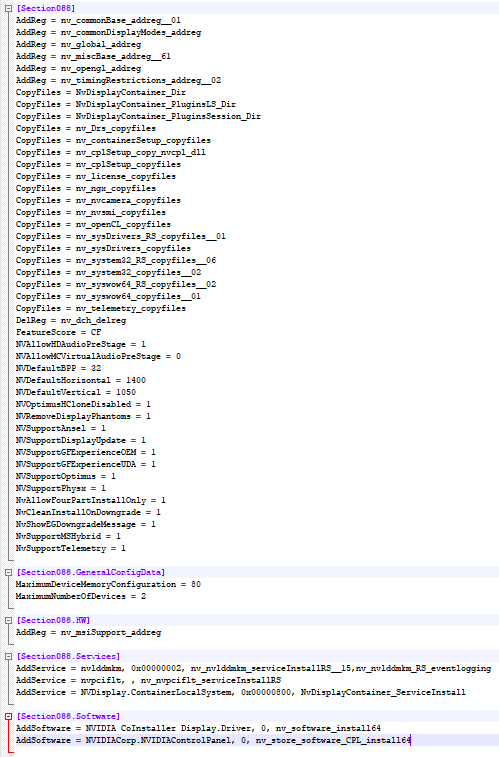Click line CopyFiles = nv_sysDrivers_RS_copyfiles__01

pyautogui.click(x=121, y=236)
